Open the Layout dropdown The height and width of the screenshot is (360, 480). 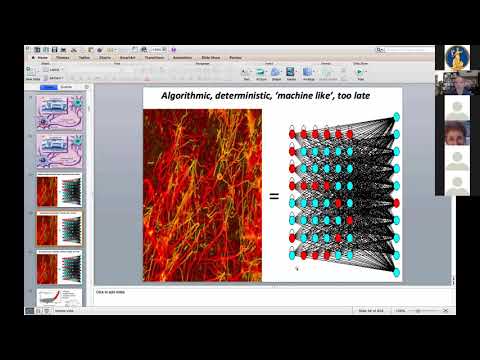[x=54, y=70]
